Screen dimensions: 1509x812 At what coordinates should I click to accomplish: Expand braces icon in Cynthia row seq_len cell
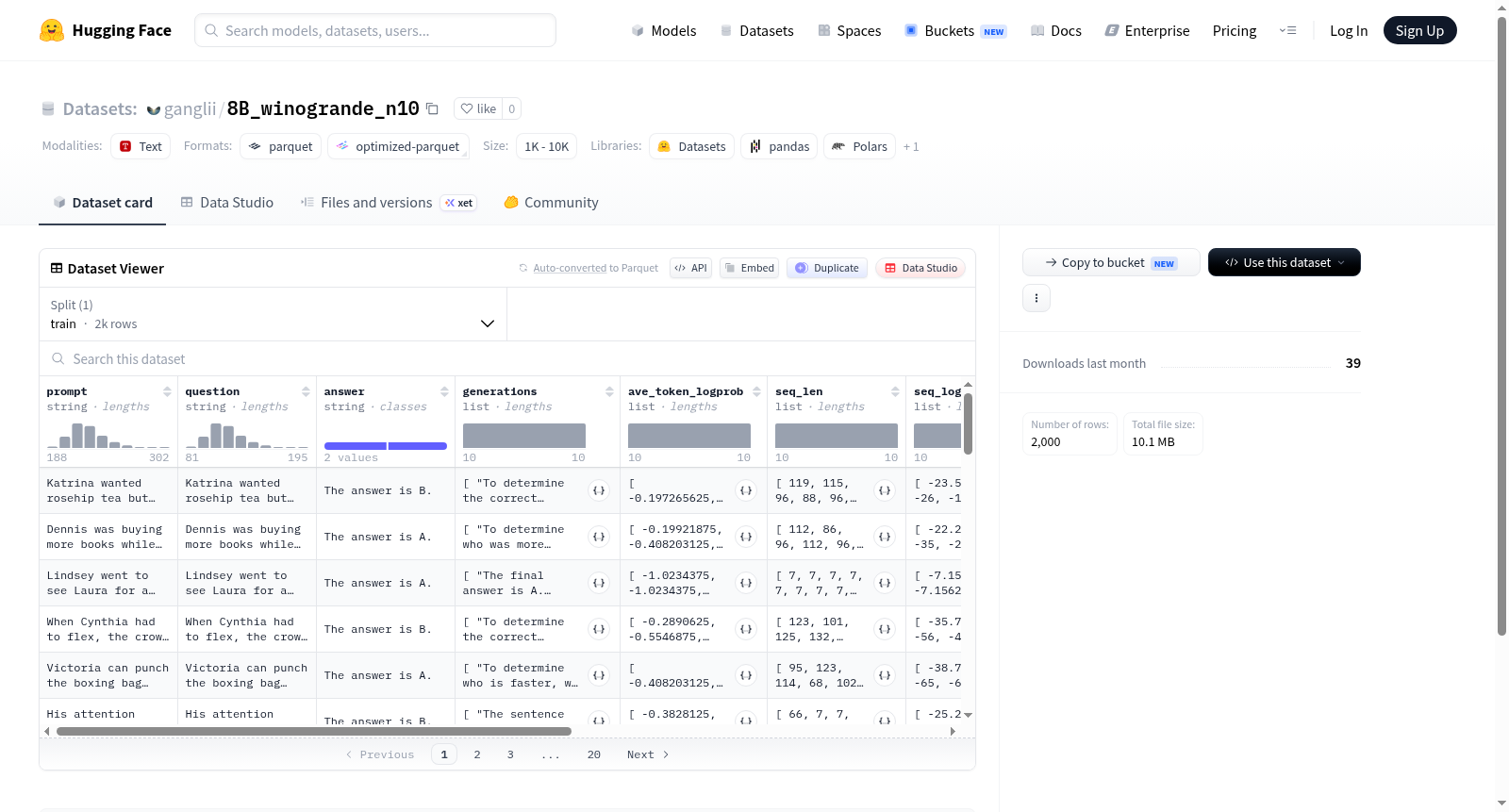[x=885, y=629]
